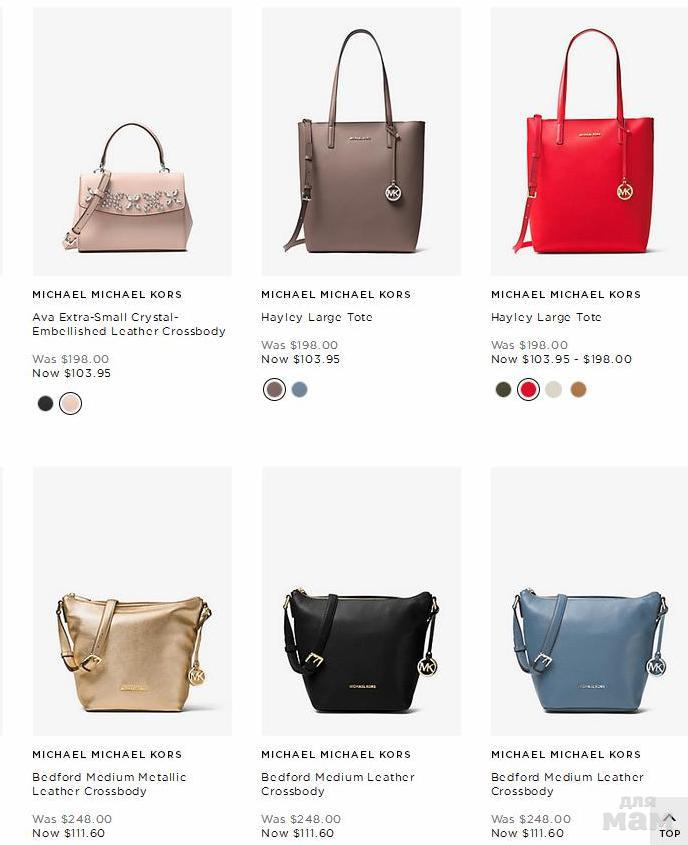Open the pink Ava crossbody product image

[x=132, y=142]
